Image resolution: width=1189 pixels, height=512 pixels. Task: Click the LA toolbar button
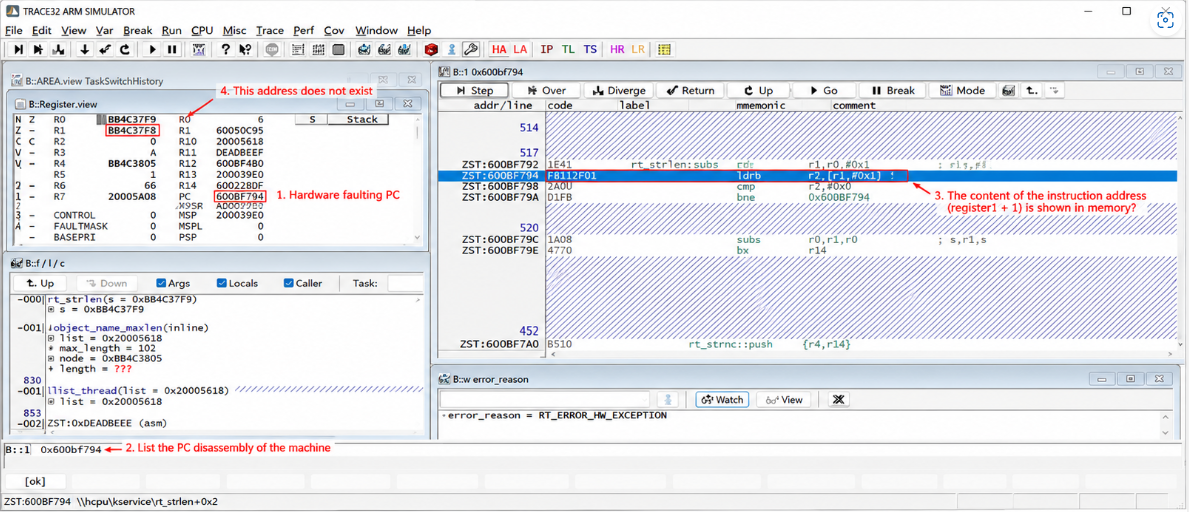[x=519, y=49]
